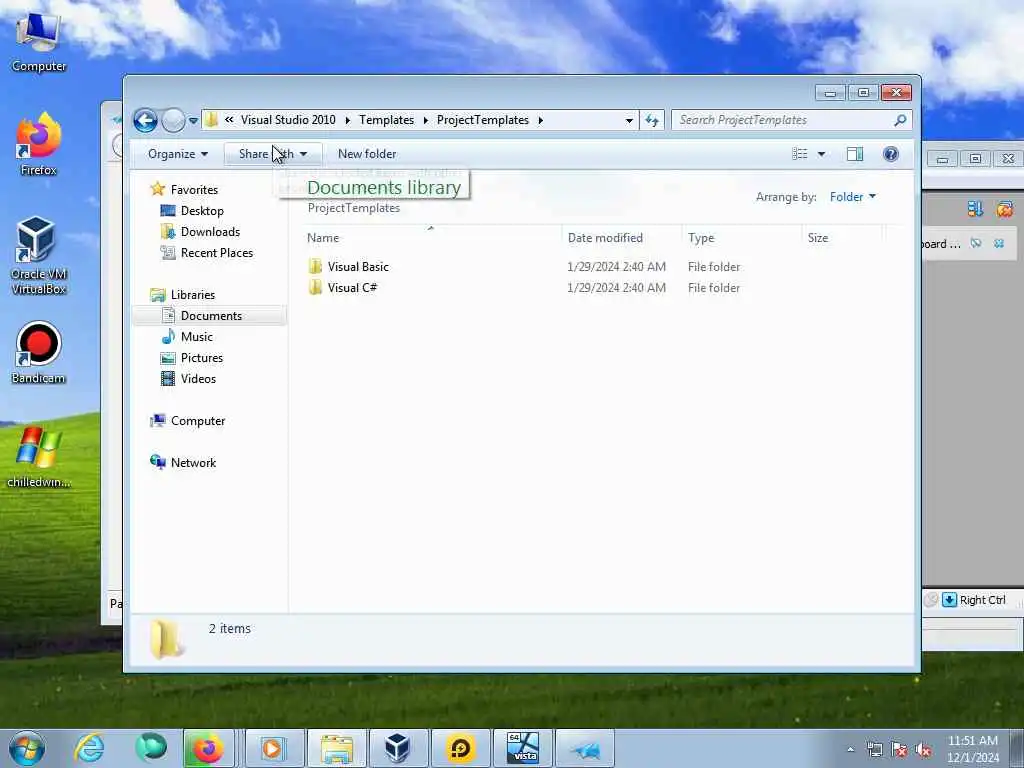Open Recent Places in navigation pane

(x=217, y=253)
